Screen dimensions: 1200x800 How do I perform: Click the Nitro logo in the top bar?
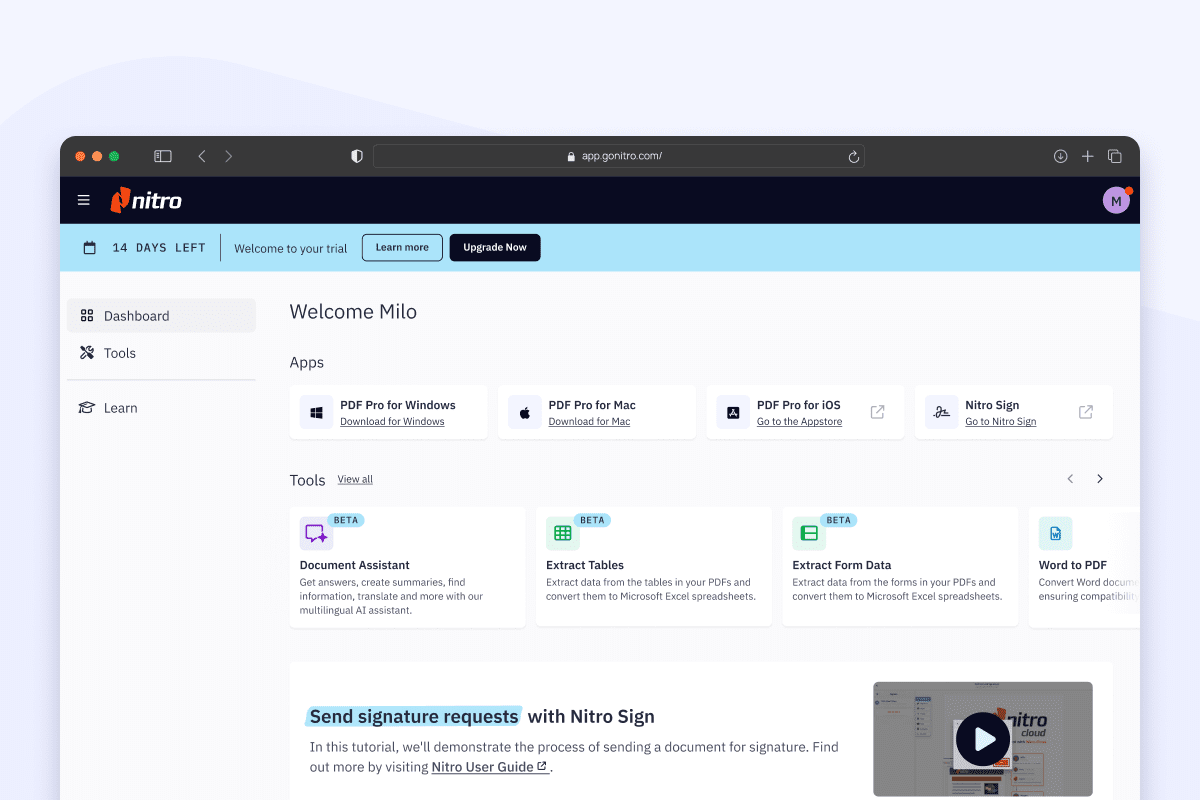pyautogui.click(x=146, y=200)
